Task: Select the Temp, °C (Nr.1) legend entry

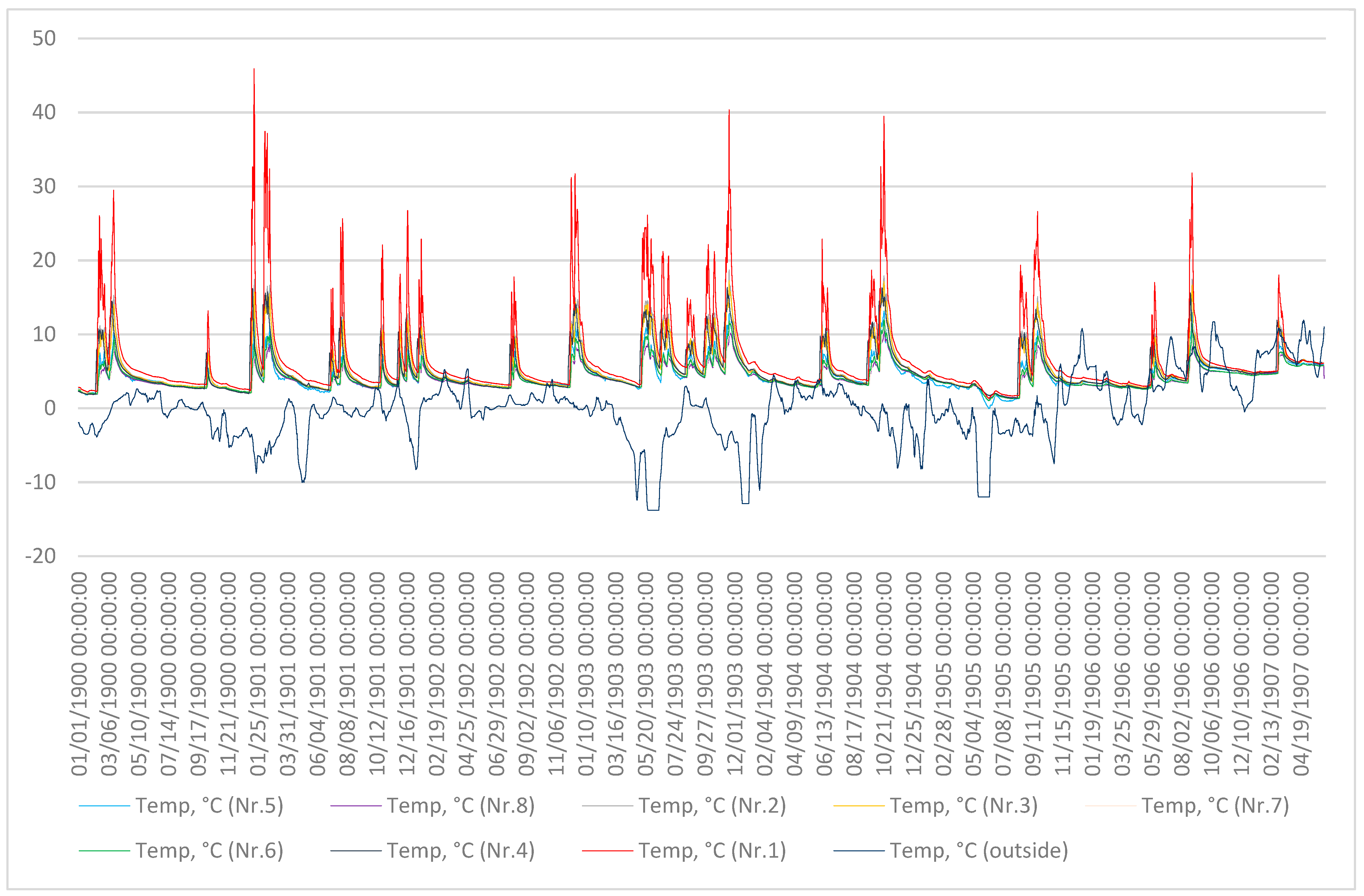Action: click(712, 850)
